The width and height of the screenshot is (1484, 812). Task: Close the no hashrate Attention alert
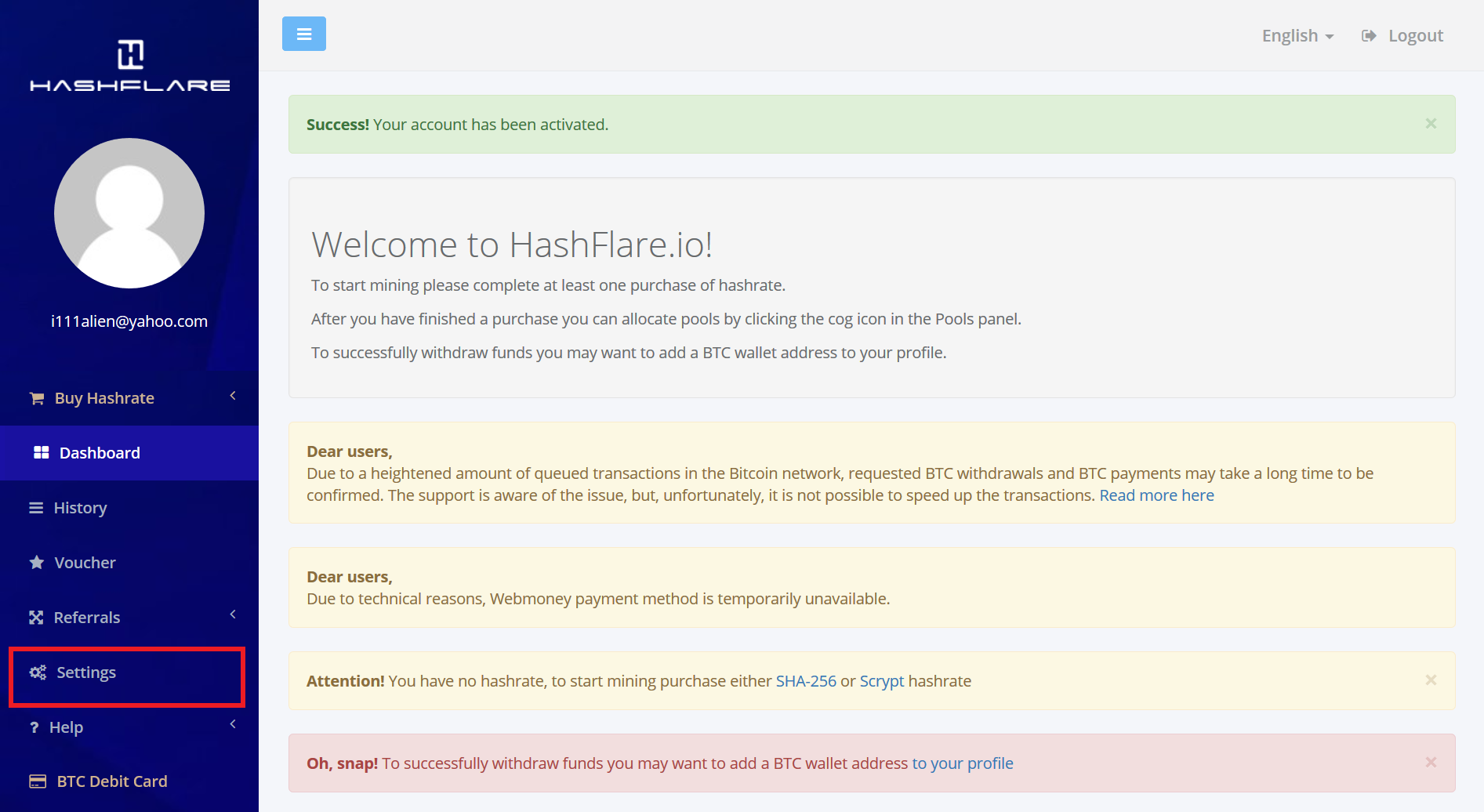pos(1431,680)
